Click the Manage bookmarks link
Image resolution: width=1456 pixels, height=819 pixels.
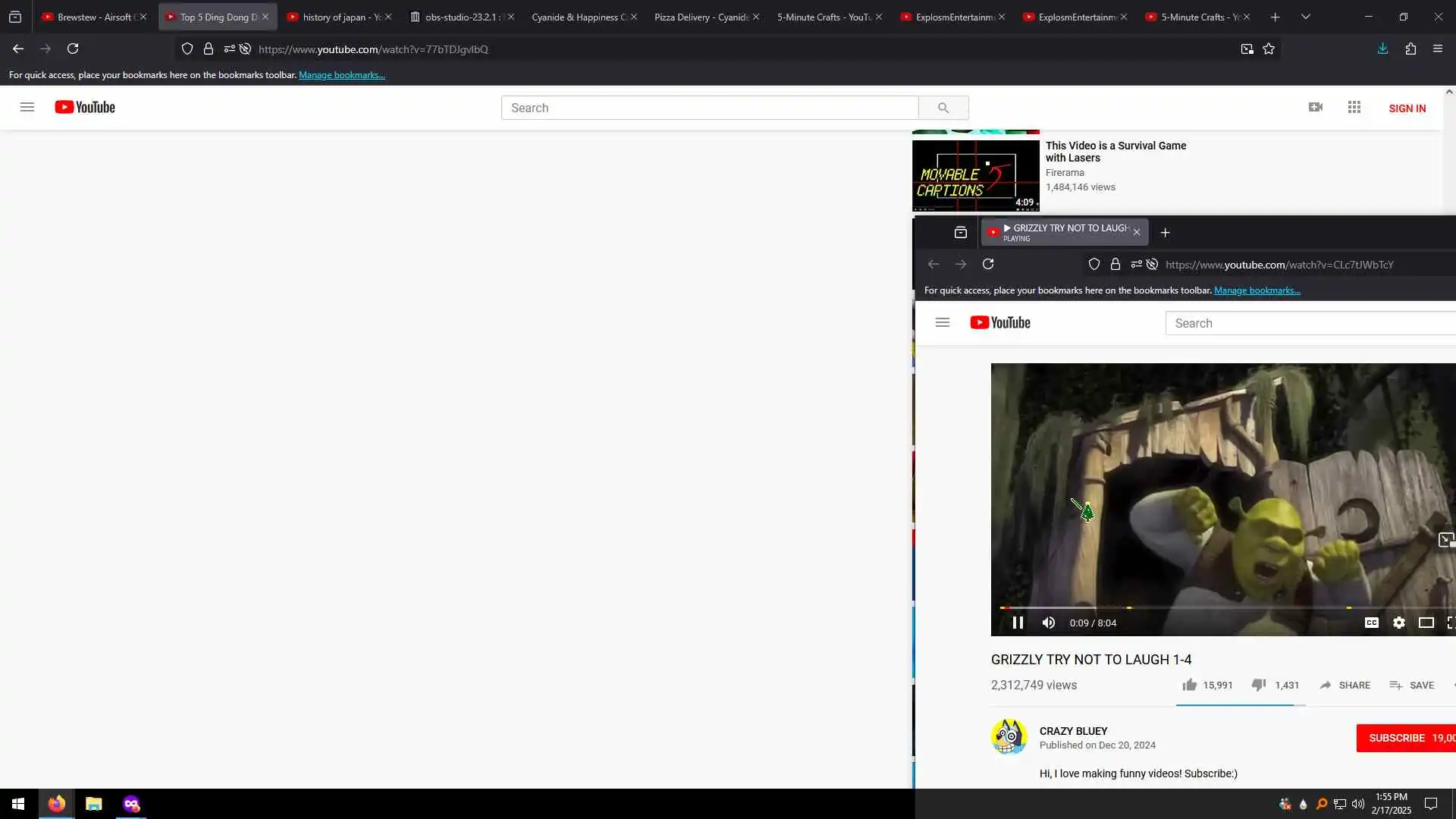[342, 75]
